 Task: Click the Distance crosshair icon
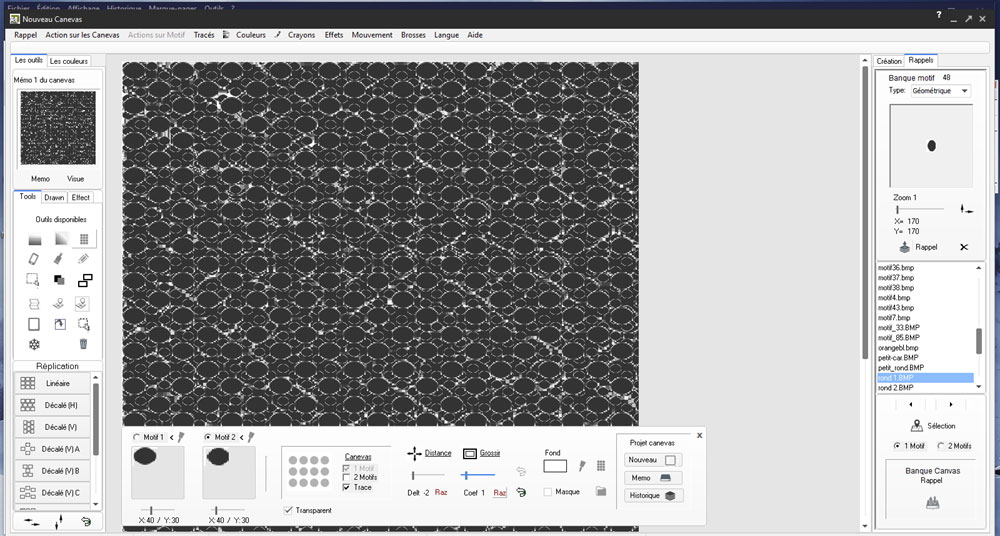point(414,453)
